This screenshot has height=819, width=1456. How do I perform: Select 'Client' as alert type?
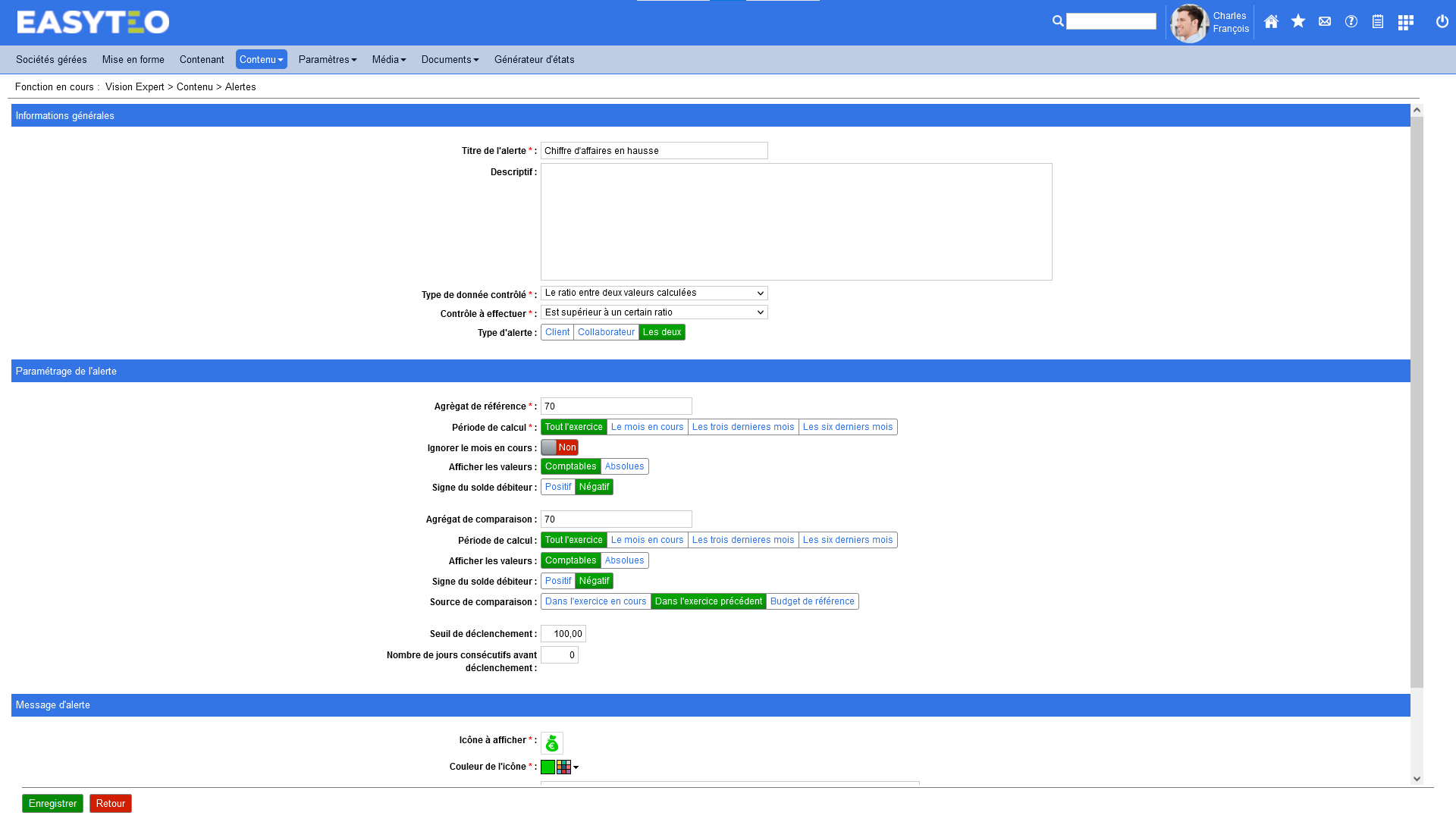tap(557, 332)
